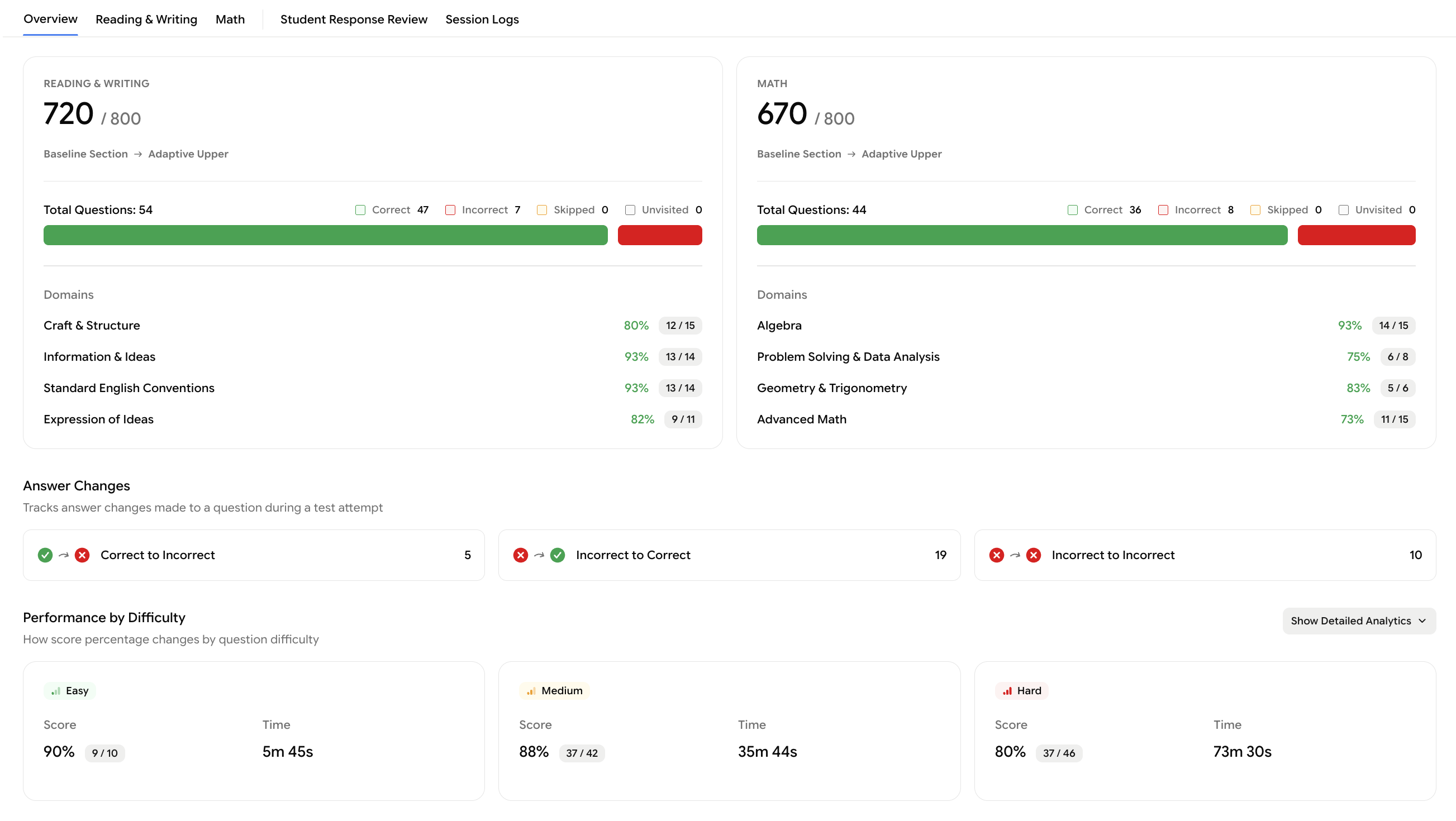This screenshot has width=1456, height=821.
Task: Click the 37 / 42 Medium score badge
Action: coord(582,753)
